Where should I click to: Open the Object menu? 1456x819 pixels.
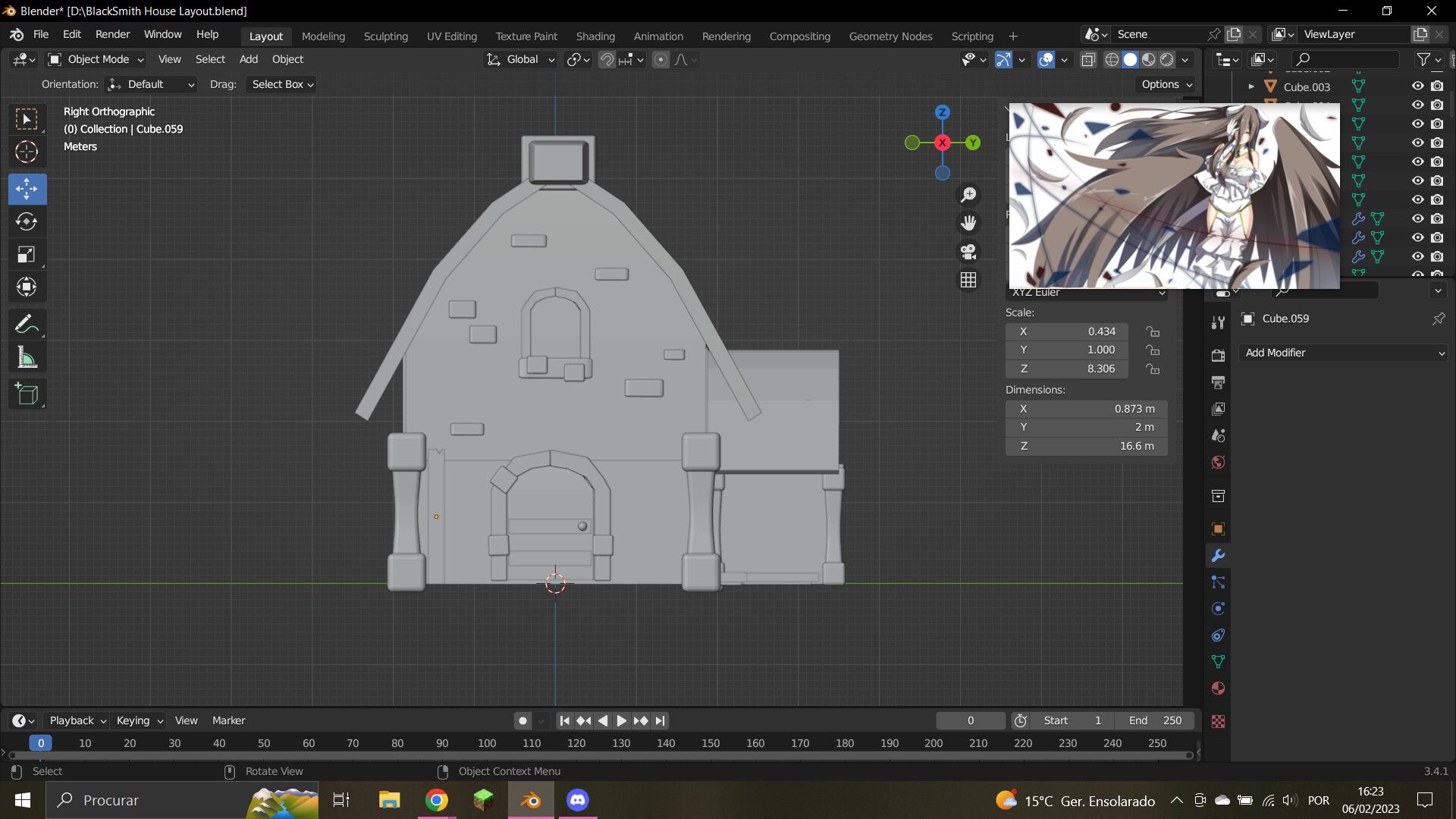click(287, 59)
